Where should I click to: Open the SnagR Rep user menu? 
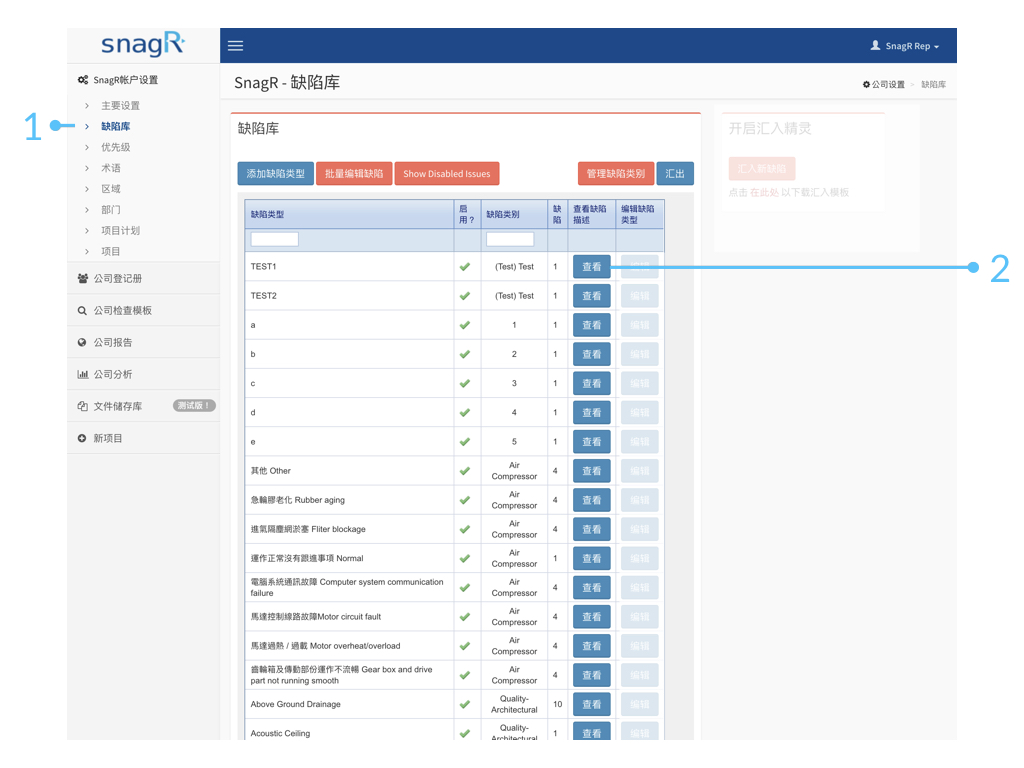tap(905, 46)
